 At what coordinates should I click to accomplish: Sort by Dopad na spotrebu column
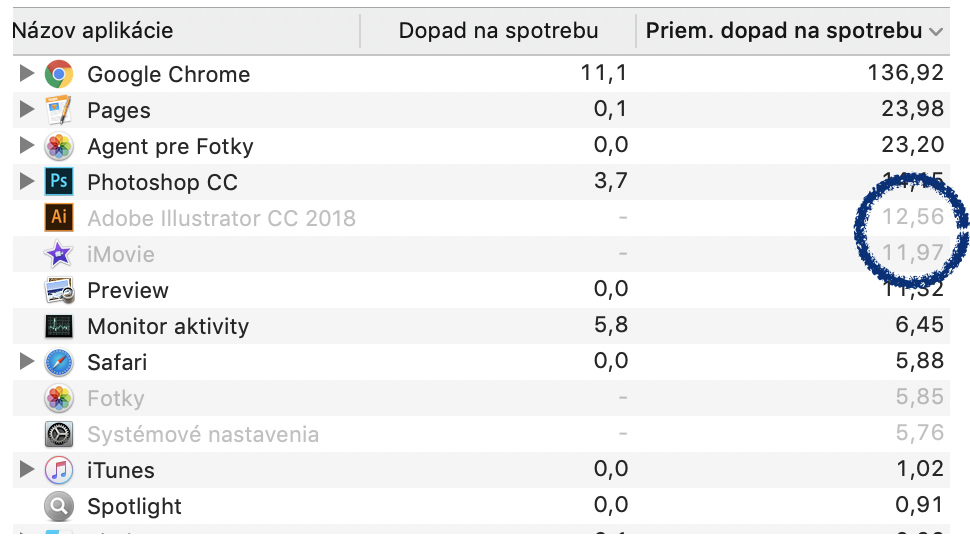[x=498, y=31]
